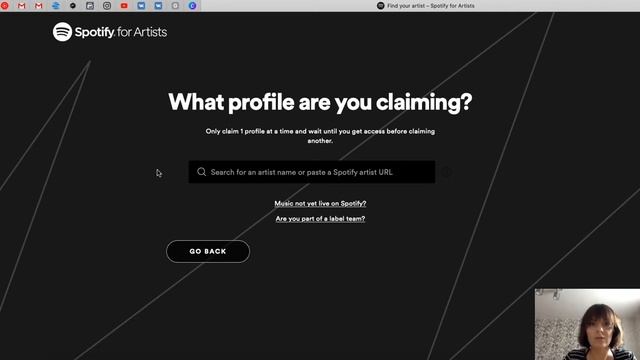Open the blue circle pinned tab

tap(192, 6)
